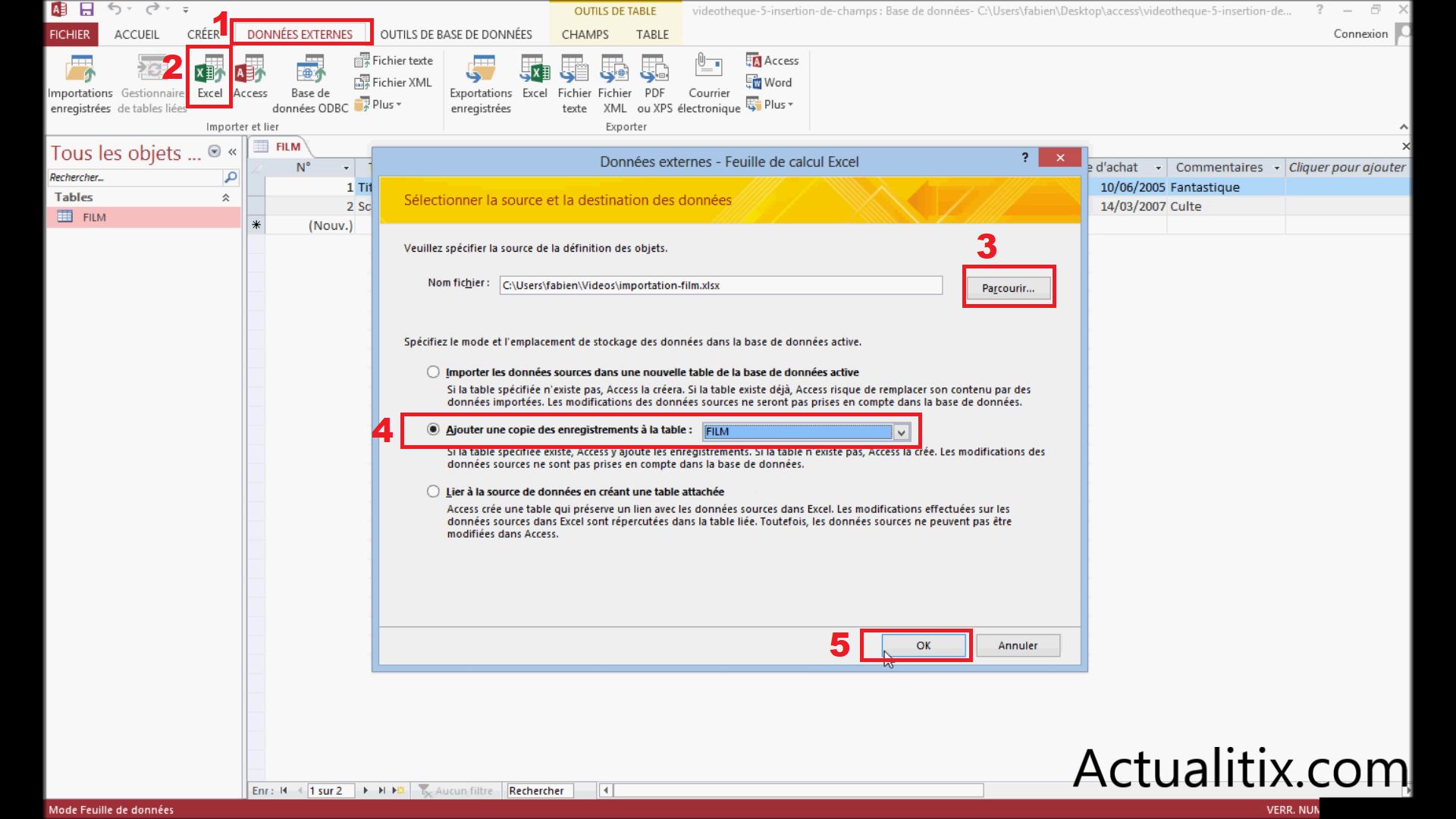Switch to CRÉER ribbon tab
1456x819 pixels.
[x=203, y=34]
